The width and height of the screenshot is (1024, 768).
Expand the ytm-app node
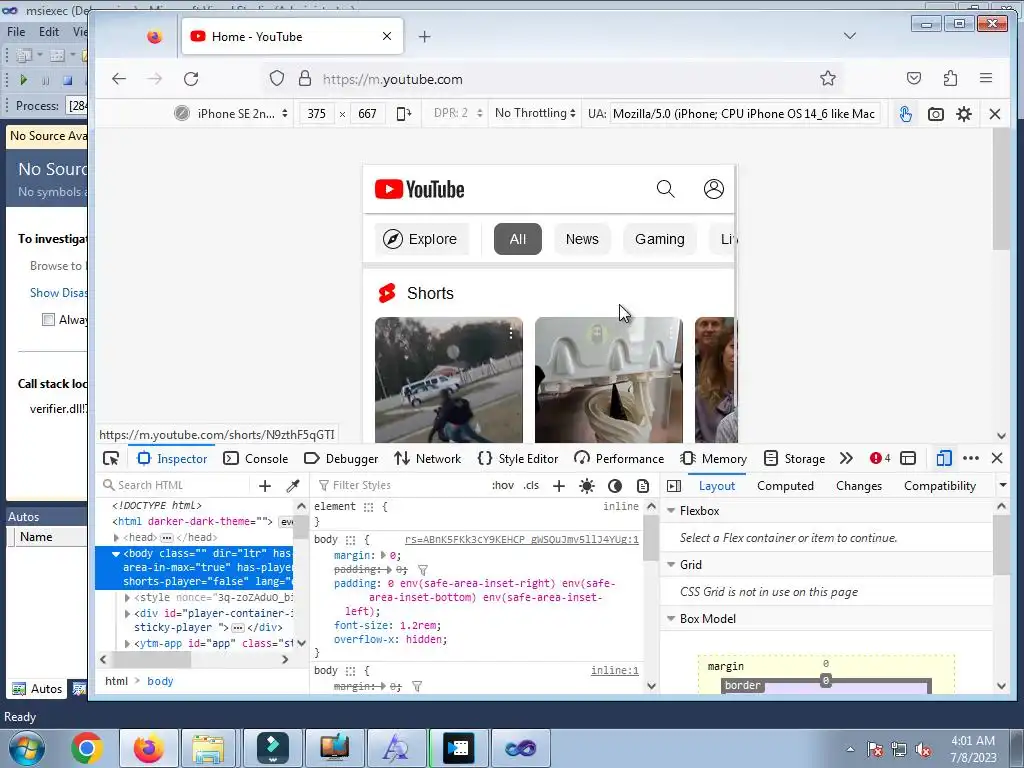(x=127, y=643)
